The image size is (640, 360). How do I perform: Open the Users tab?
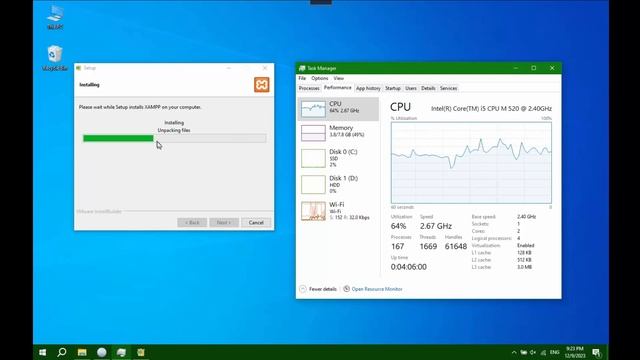point(411,88)
